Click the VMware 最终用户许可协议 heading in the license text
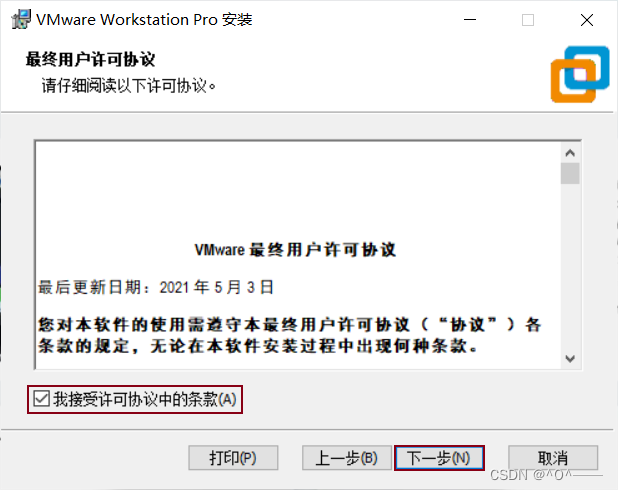 [x=295, y=250]
